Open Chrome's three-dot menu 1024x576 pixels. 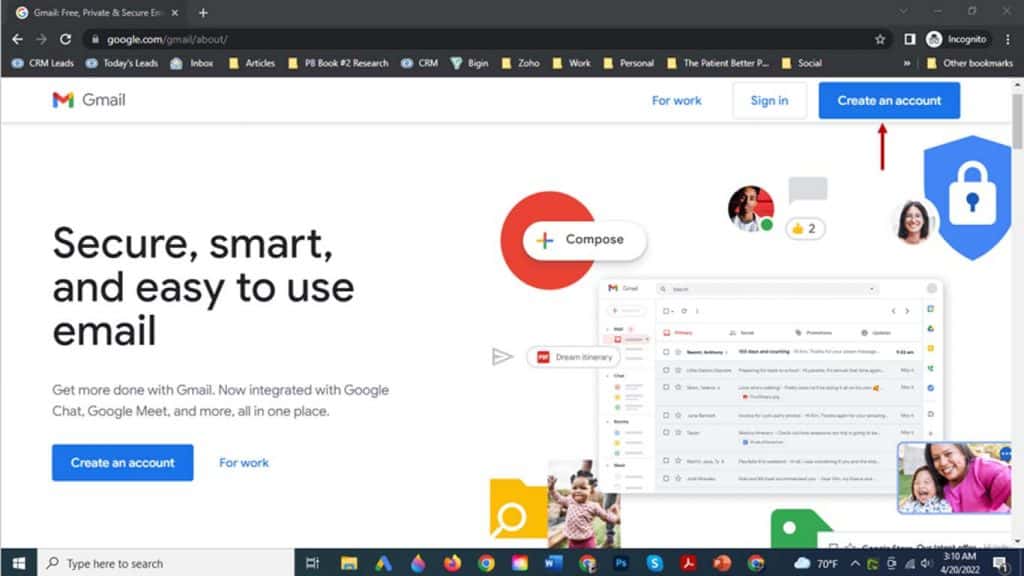tap(1008, 39)
